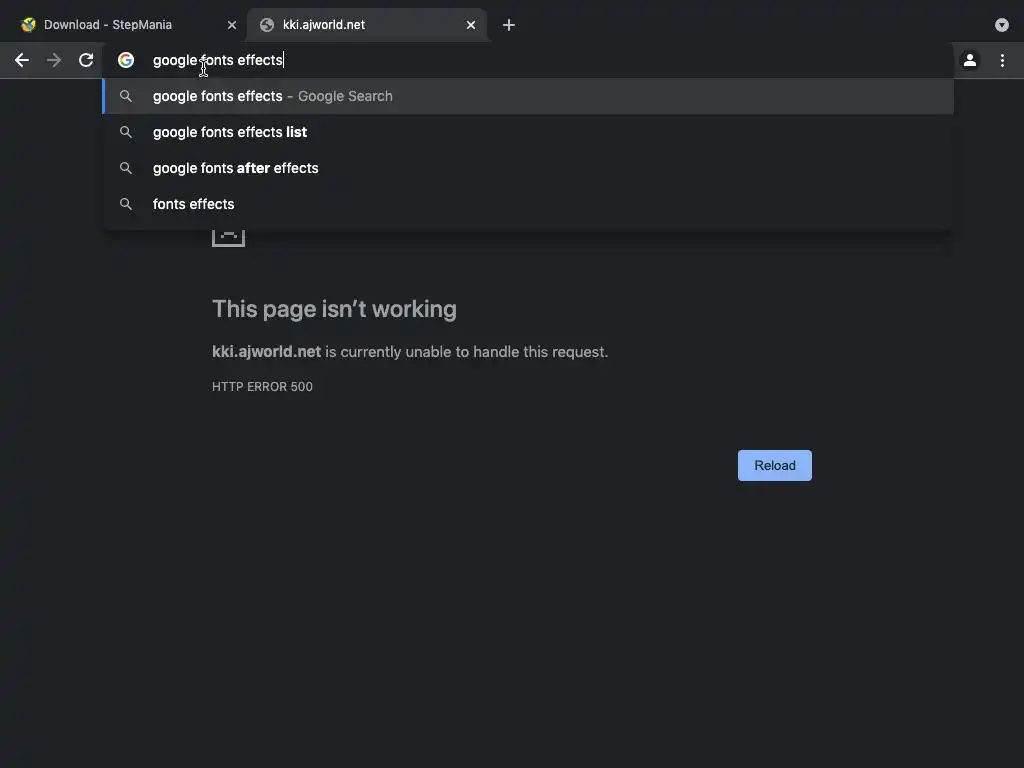The image size is (1024, 768).
Task: Click the sad page error icon
Action: [x=229, y=237]
